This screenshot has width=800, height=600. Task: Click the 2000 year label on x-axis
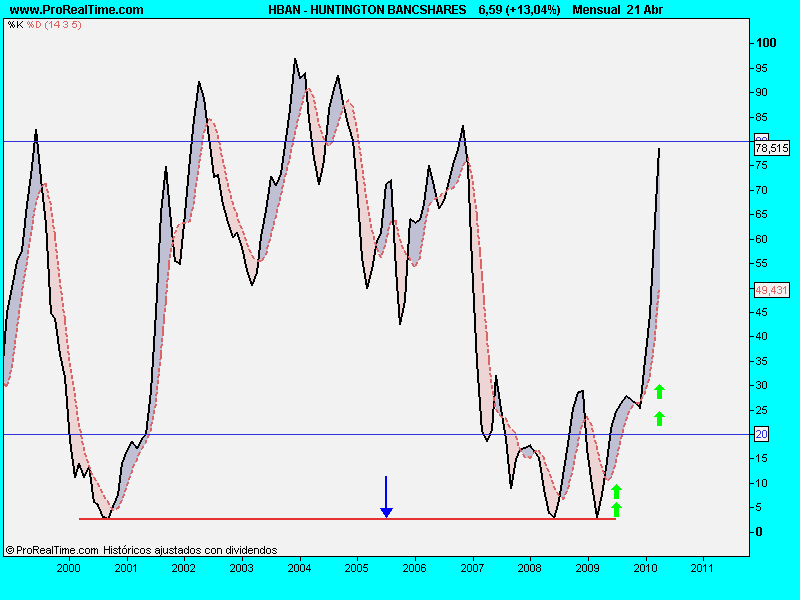(68, 568)
